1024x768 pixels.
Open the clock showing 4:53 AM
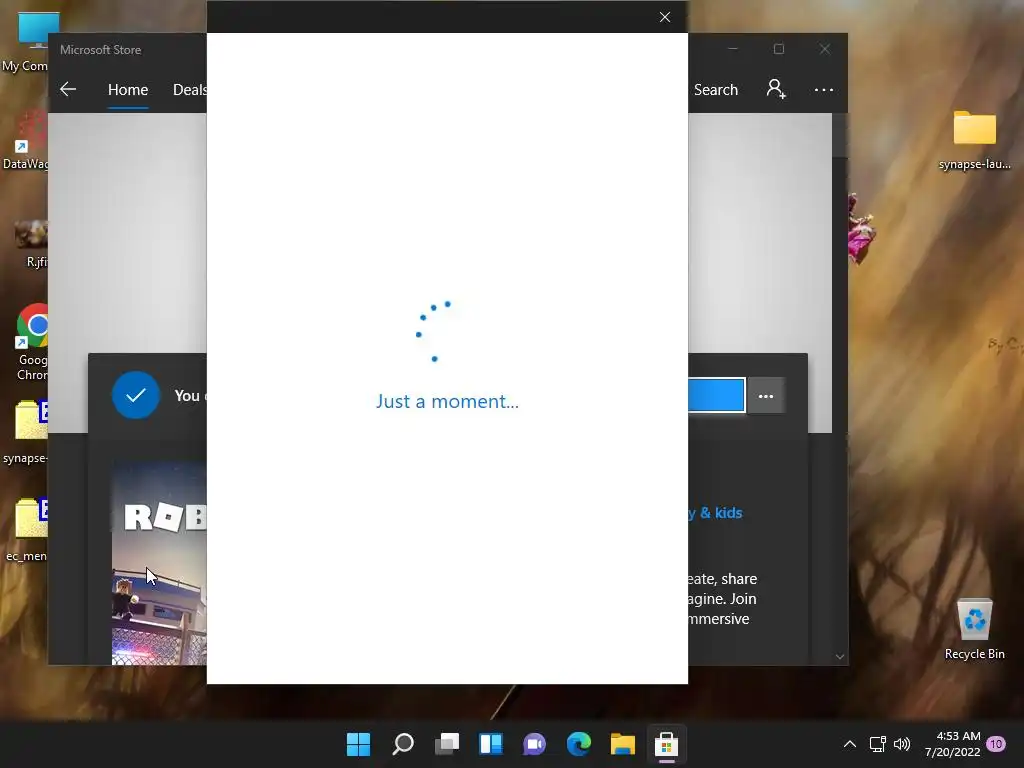(x=952, y=744)
